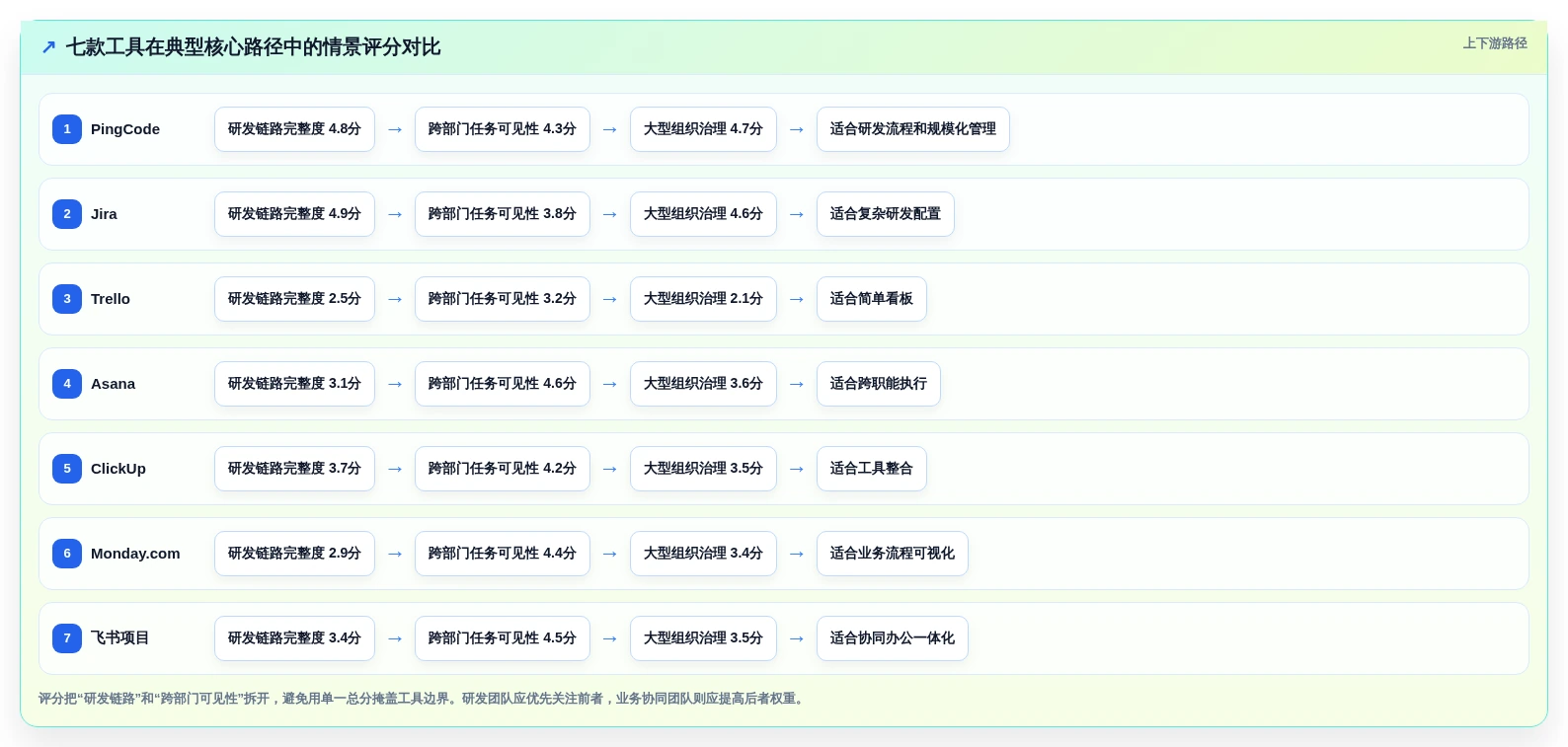Click PingCode's 跨部门任务可见性 4.3分 chip
Image resolution: width=1568 pixels, height=747 pixels.
503,129
